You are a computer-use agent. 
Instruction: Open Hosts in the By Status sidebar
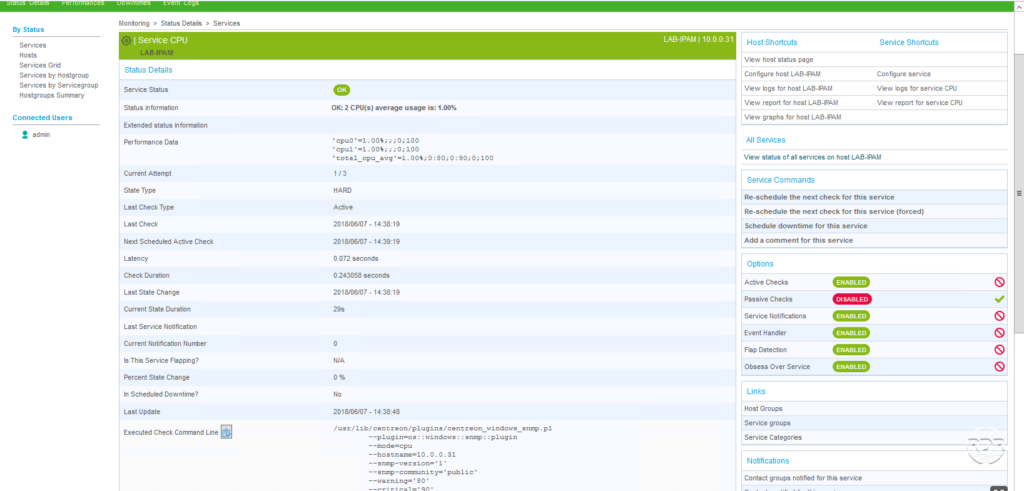point(28,55)
